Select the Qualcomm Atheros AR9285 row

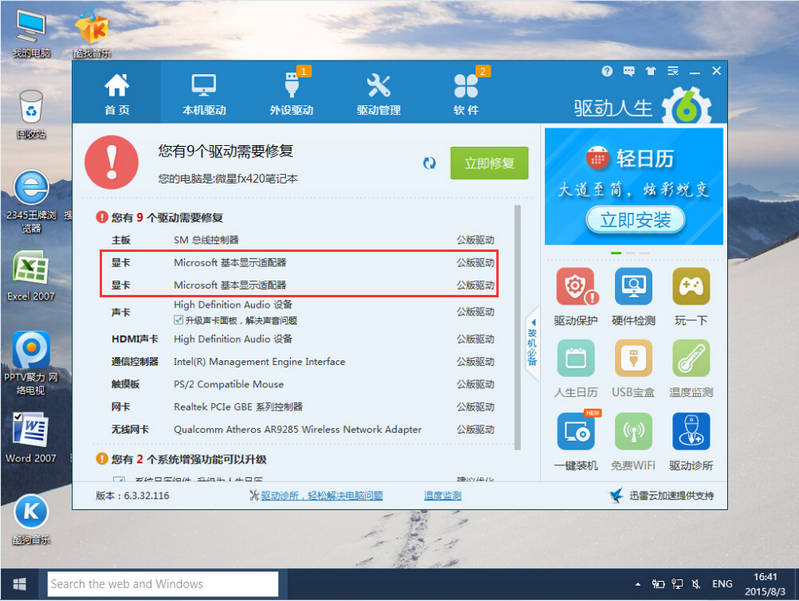(x=303, y=429)
